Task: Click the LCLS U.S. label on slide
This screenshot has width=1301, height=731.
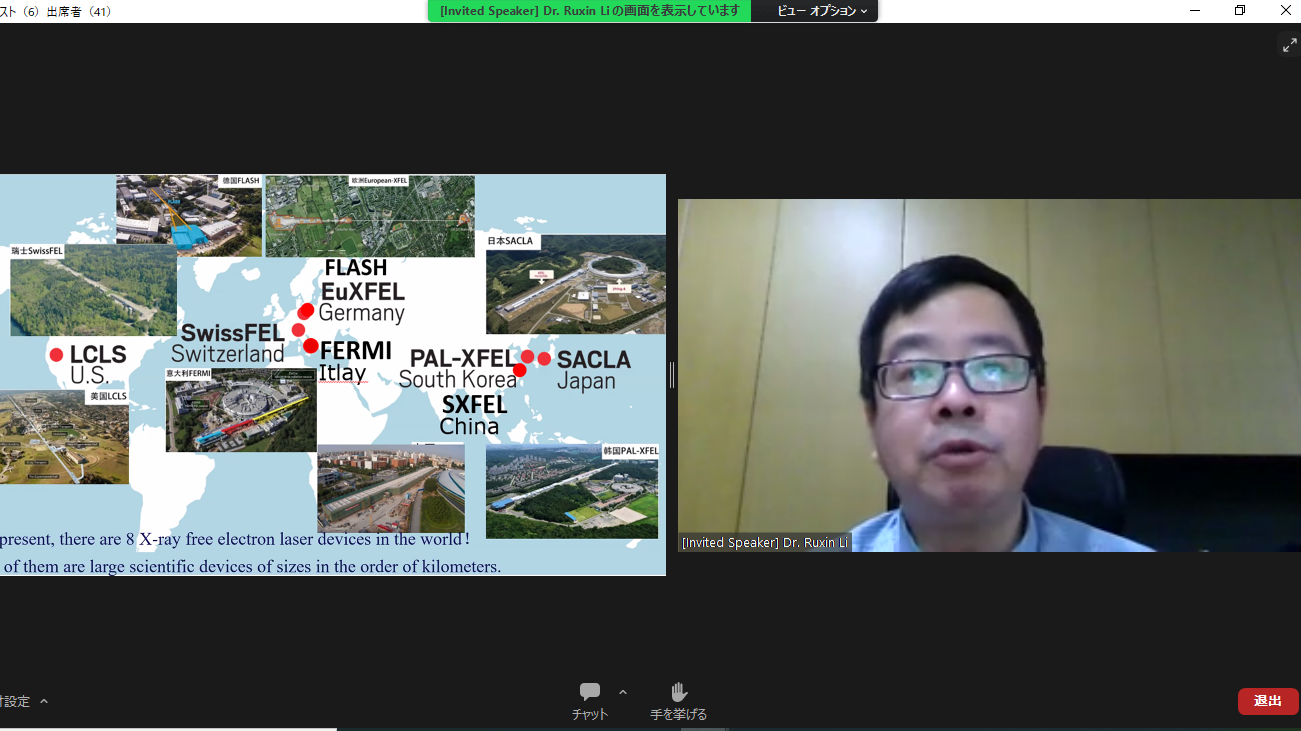Action: 97,365
